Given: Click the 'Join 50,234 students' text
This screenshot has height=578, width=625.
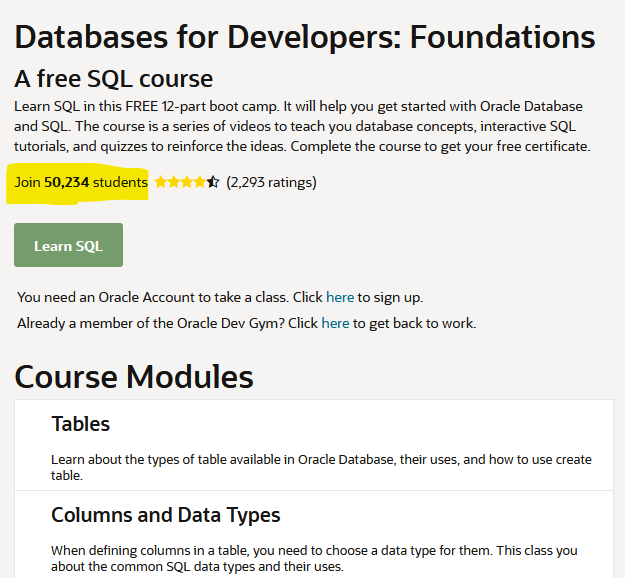Looking at the screenshot, I should coord(81,182).
